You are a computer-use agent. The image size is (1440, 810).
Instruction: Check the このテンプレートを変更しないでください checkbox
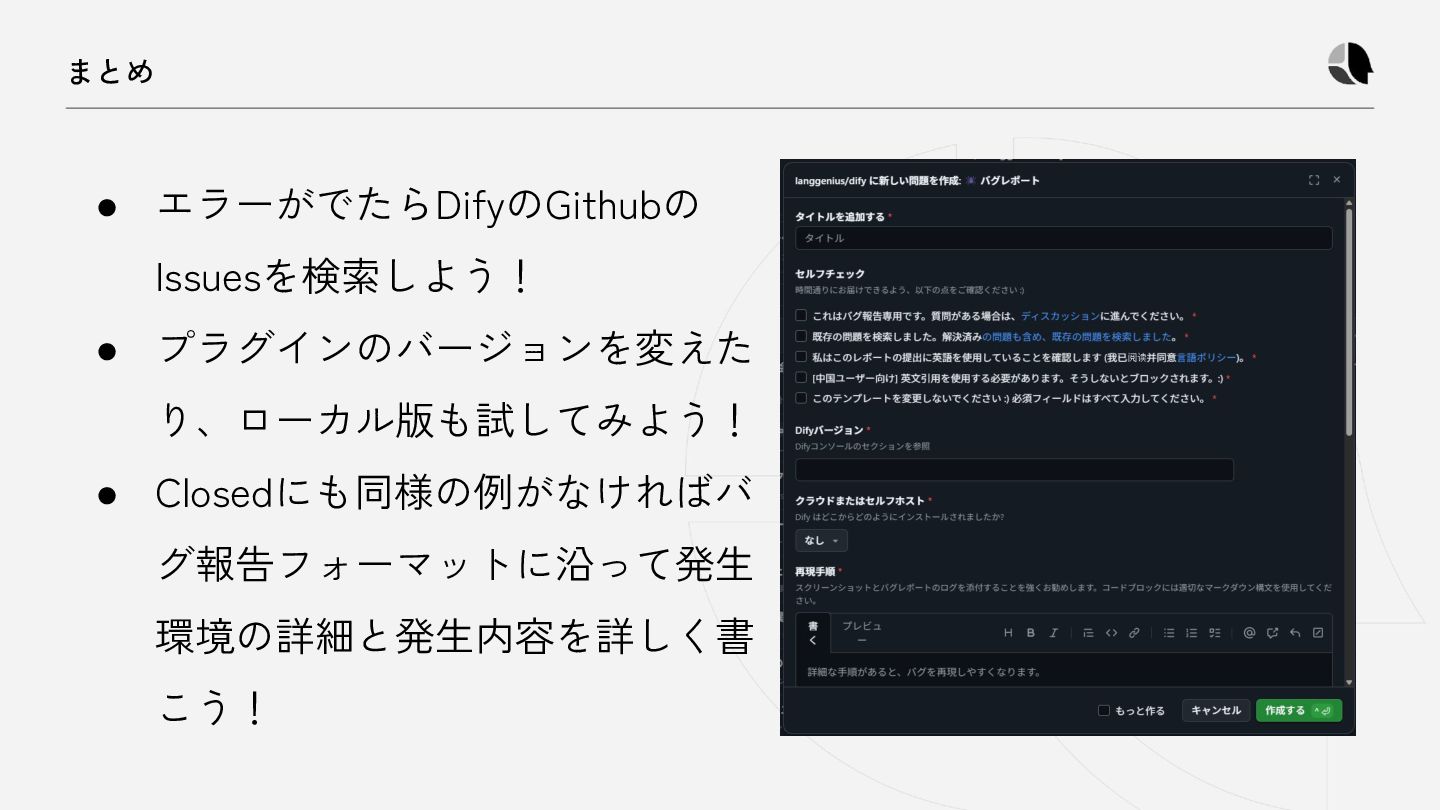[801, 397]
